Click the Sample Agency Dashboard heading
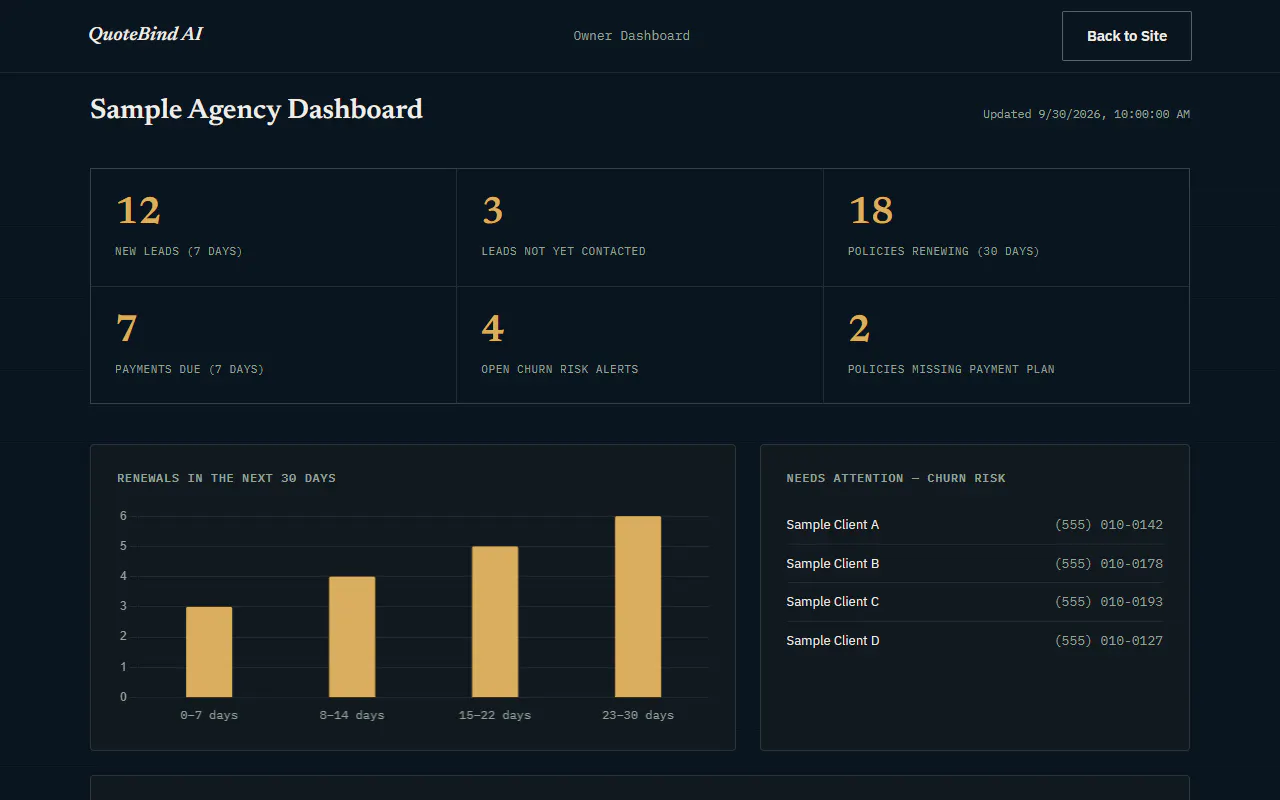This screenshot has height=800, width=1280. tap(256, 109)
